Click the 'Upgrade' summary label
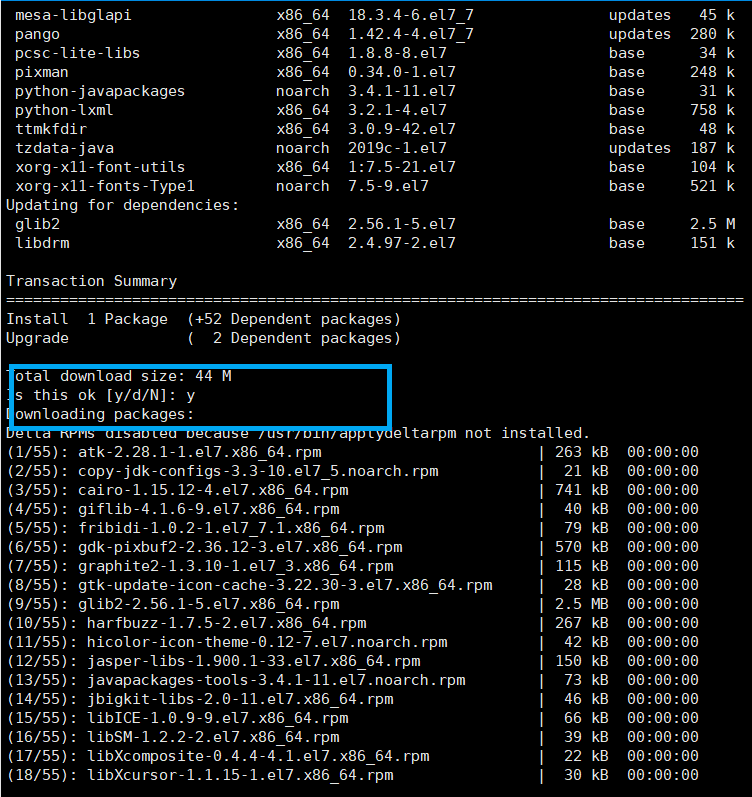The height and width of the screenshot is (797, 752). (37, 339)
